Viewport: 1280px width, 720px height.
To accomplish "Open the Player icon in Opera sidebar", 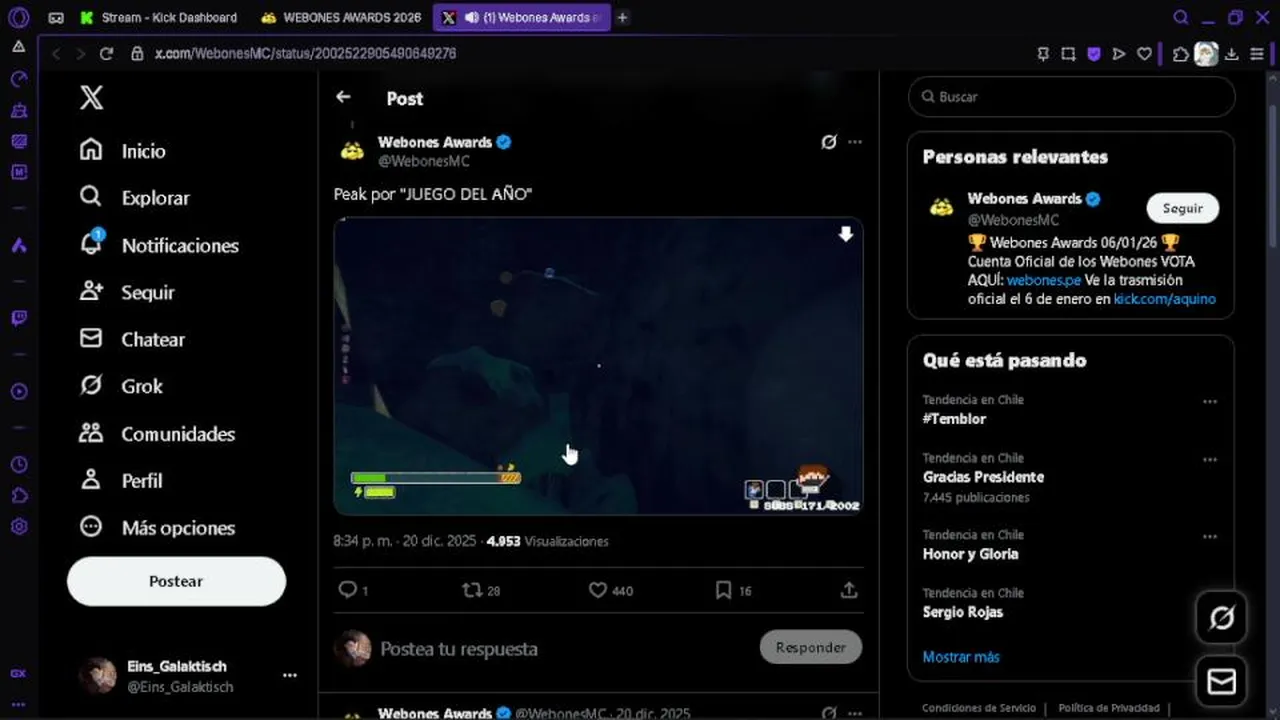I will [18, 391].
